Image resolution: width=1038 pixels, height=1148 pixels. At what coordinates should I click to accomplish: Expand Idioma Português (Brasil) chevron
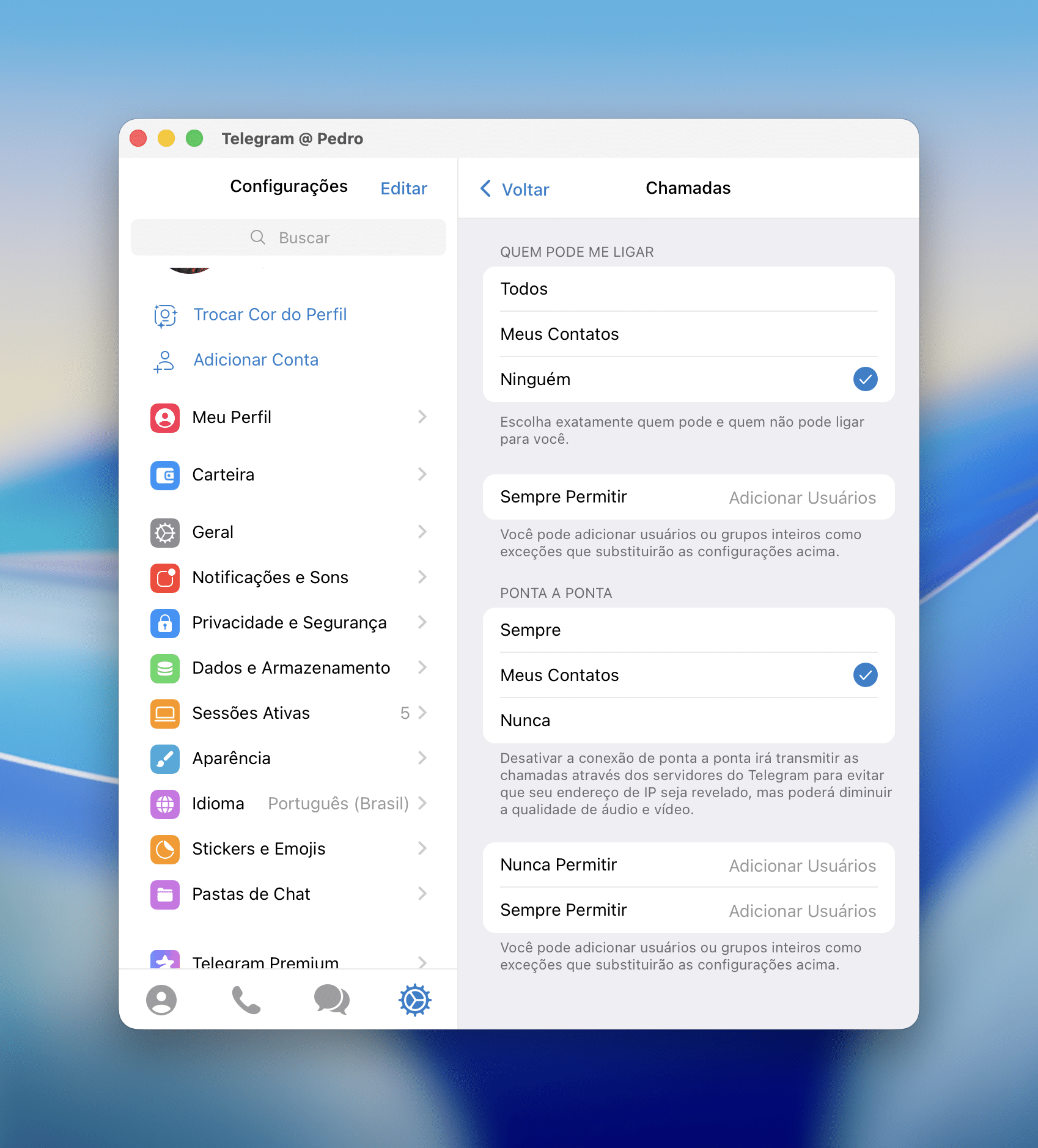coord(422,803)
